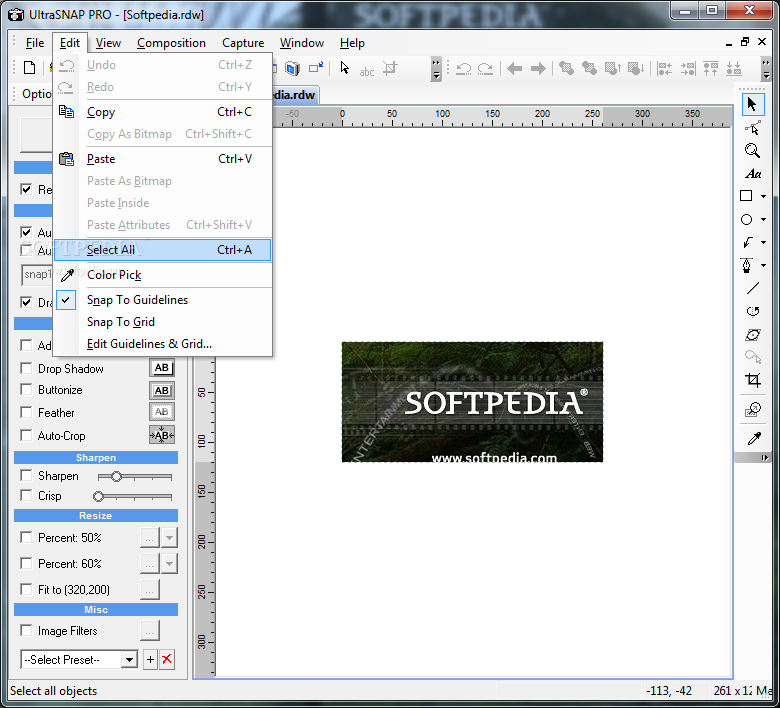The width and height of the screenshot is (780, 708).
Task: Select the Zoom magnifier tool
Action: [x=752, y=151]
